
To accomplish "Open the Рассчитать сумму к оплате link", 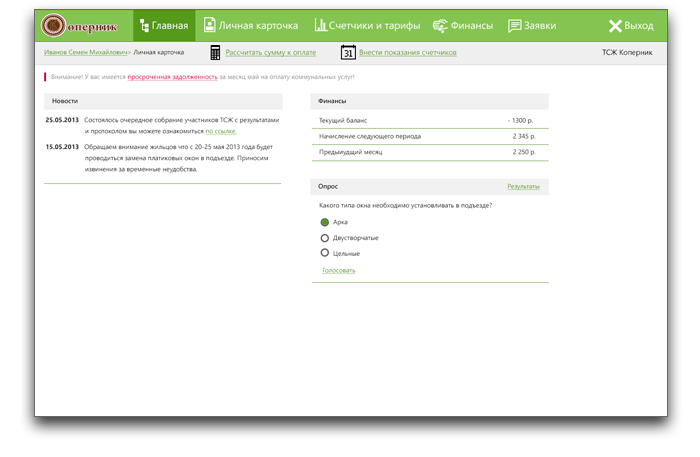I will 272,52.
